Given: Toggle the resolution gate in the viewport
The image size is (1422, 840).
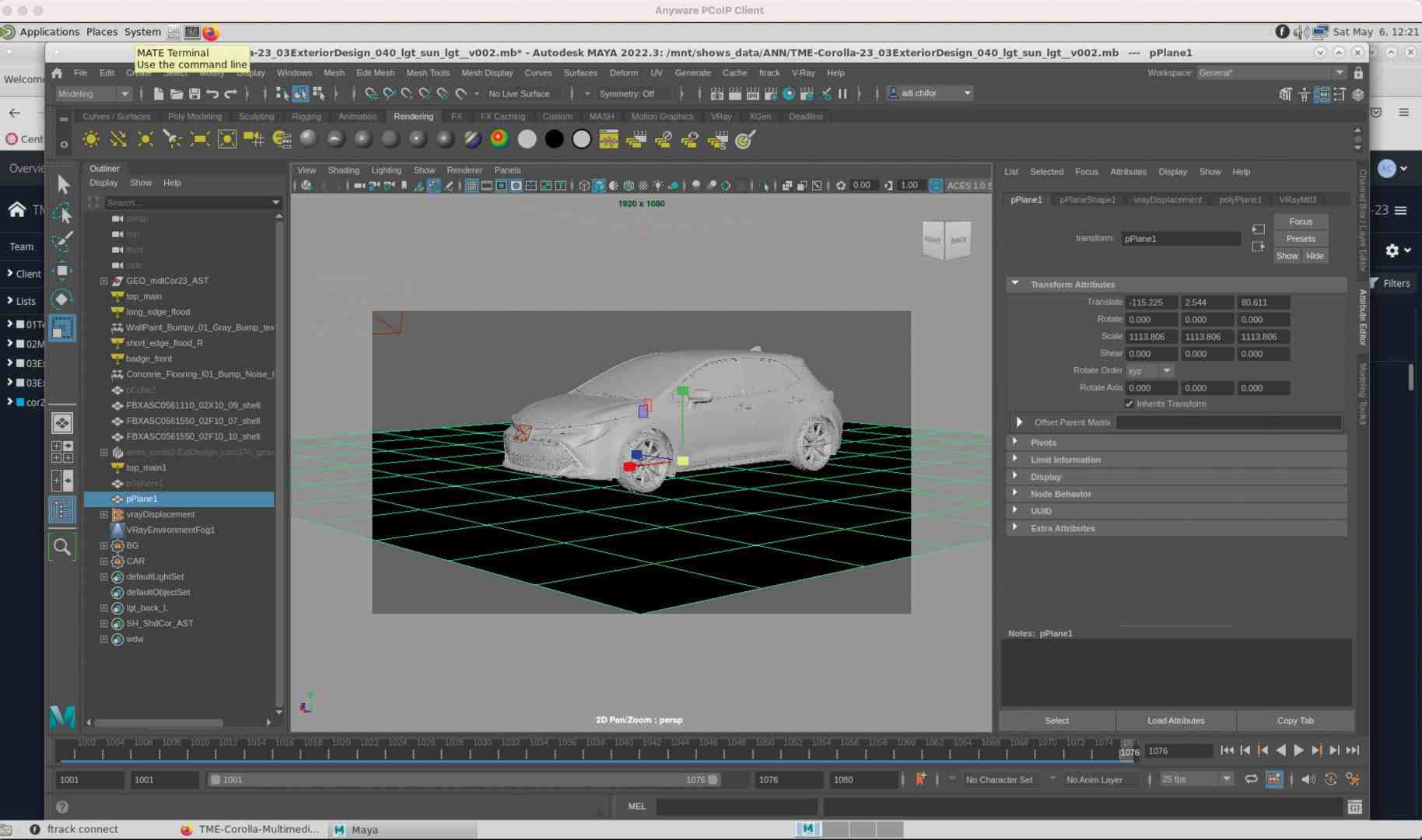Looking at the screenshot, I should point(502,185).
